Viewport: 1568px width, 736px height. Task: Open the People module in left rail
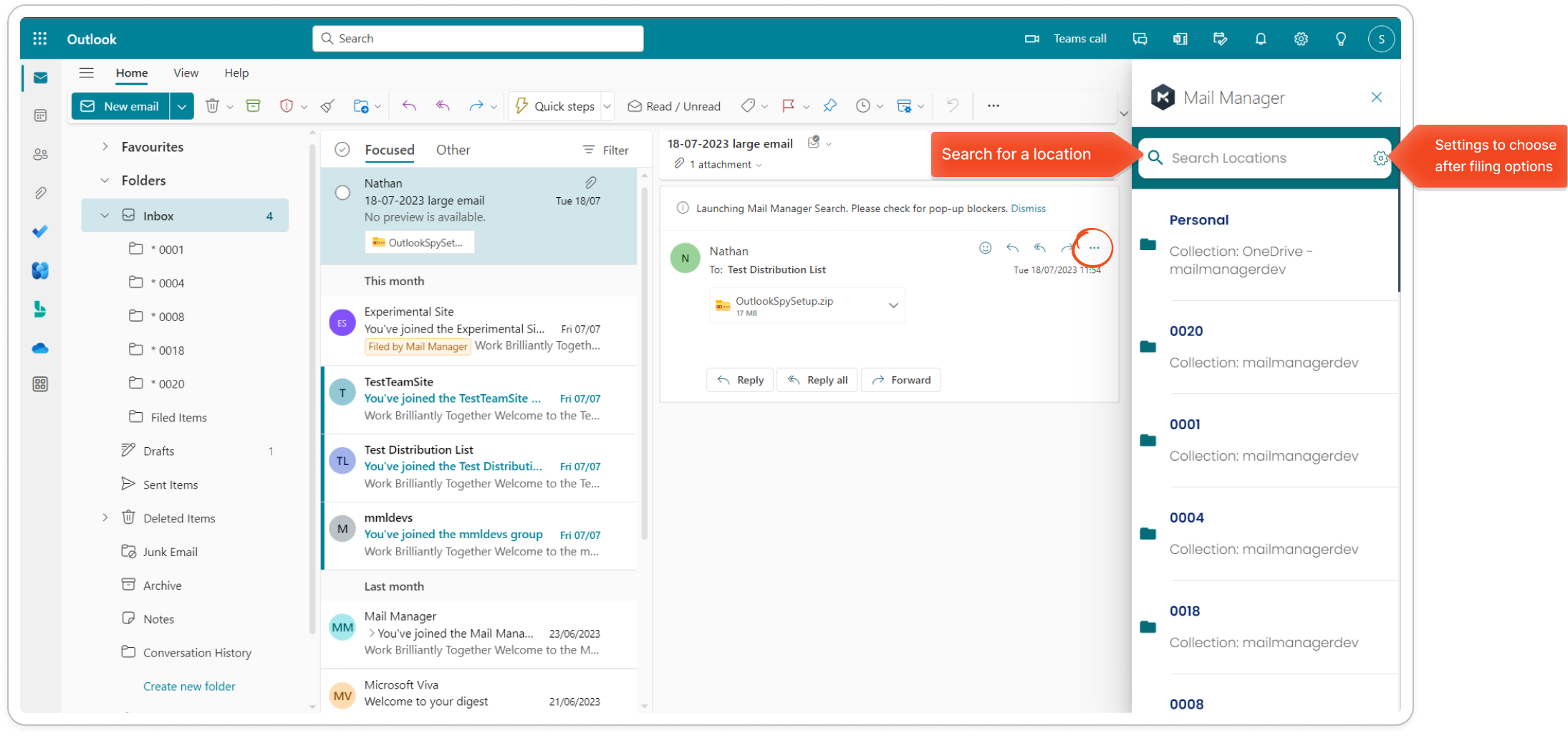40,154
